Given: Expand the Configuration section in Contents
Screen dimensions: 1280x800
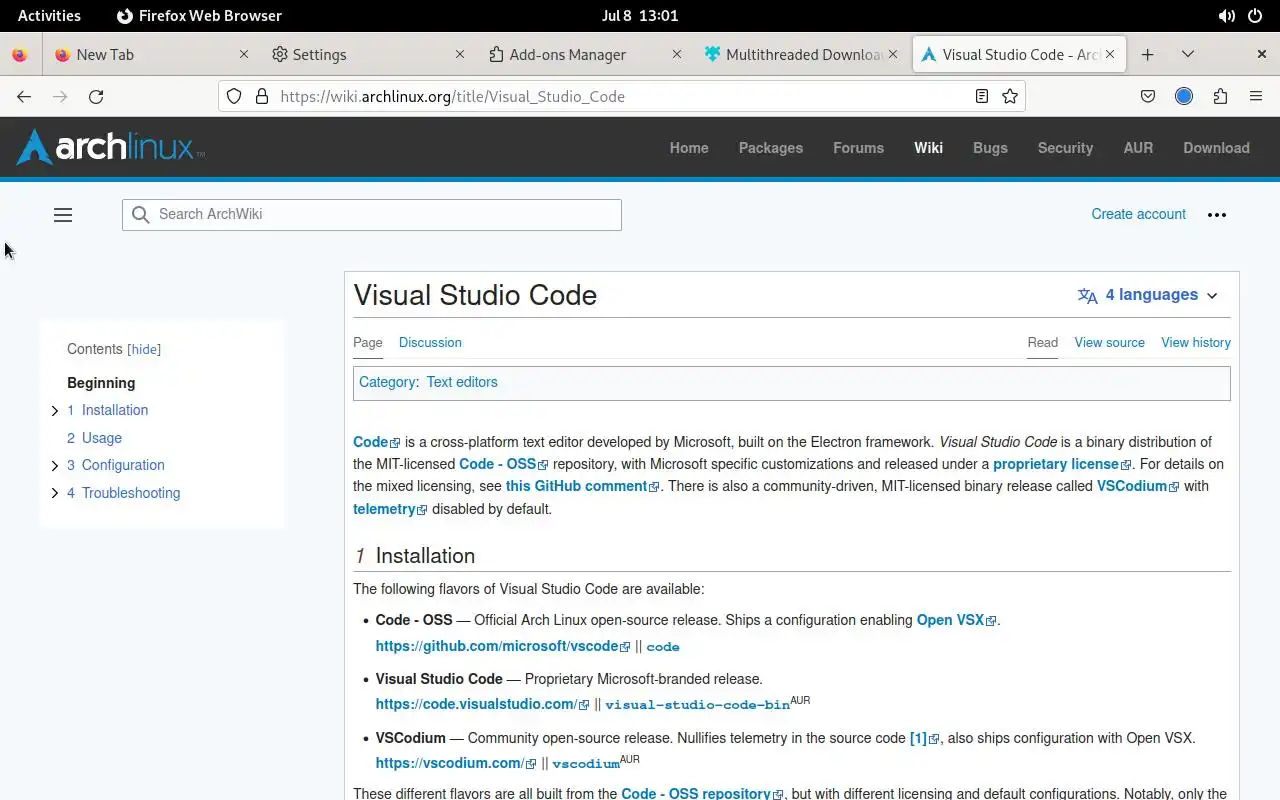Looking at the screenshot, I should pos(55,466).
